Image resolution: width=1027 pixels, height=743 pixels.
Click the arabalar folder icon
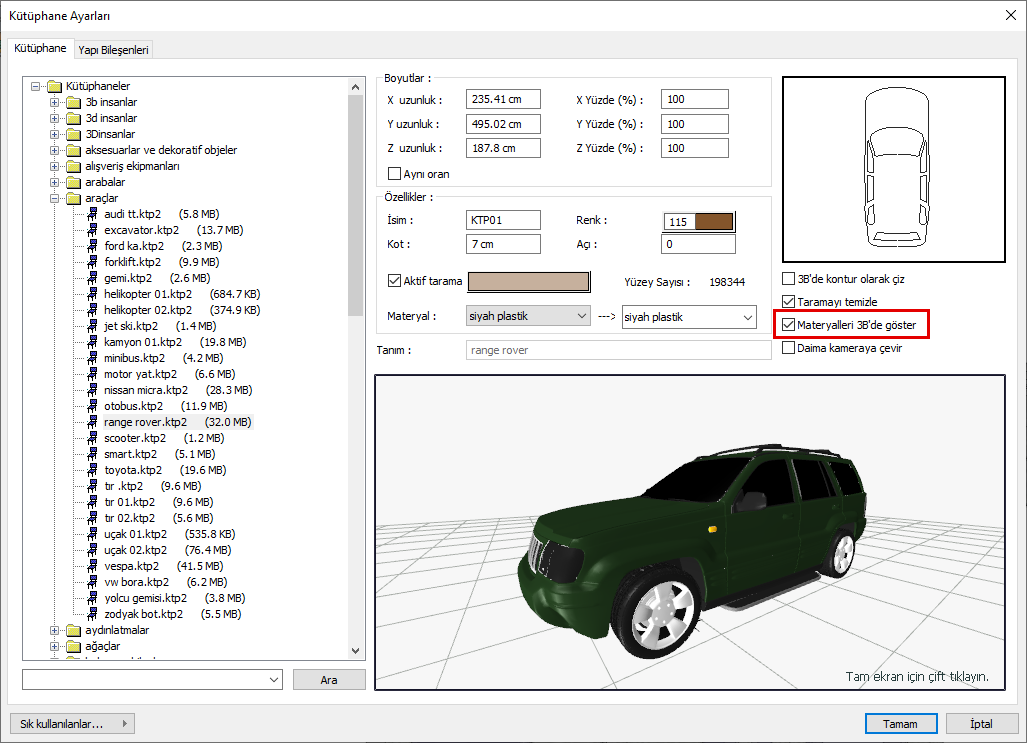coord(74,182)
